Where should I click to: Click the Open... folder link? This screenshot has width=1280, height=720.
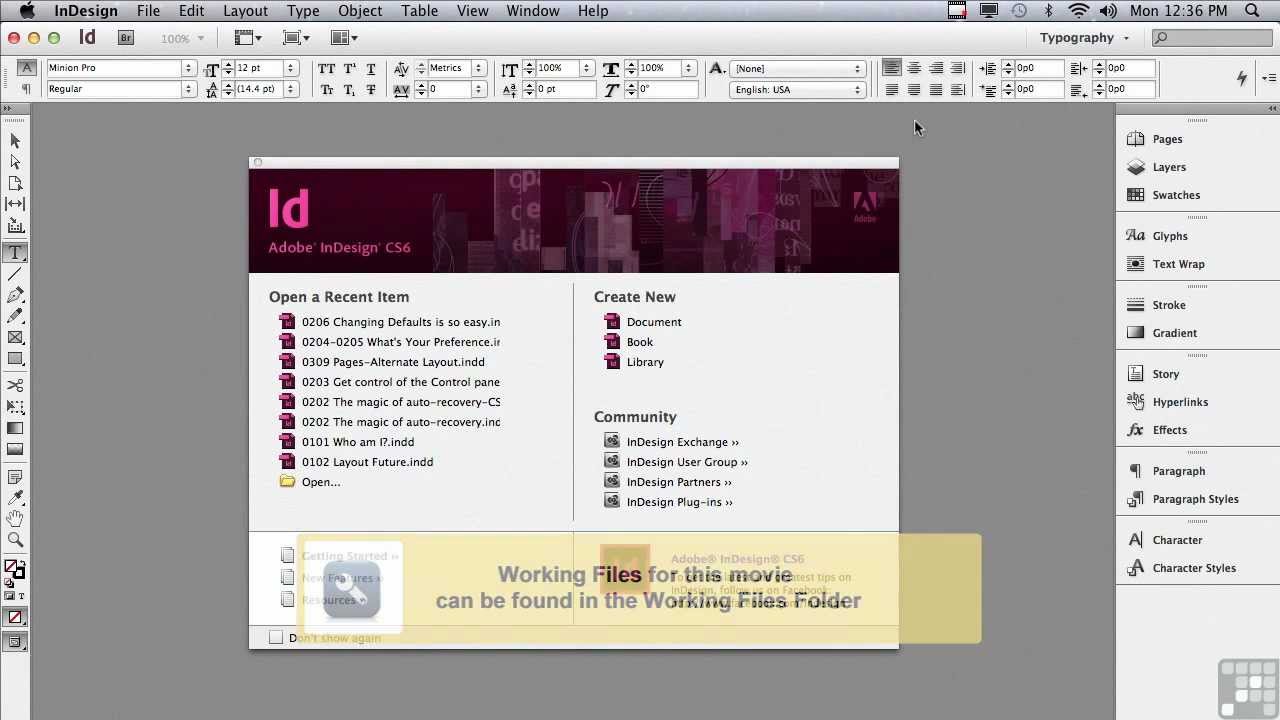tap(310, 482)
